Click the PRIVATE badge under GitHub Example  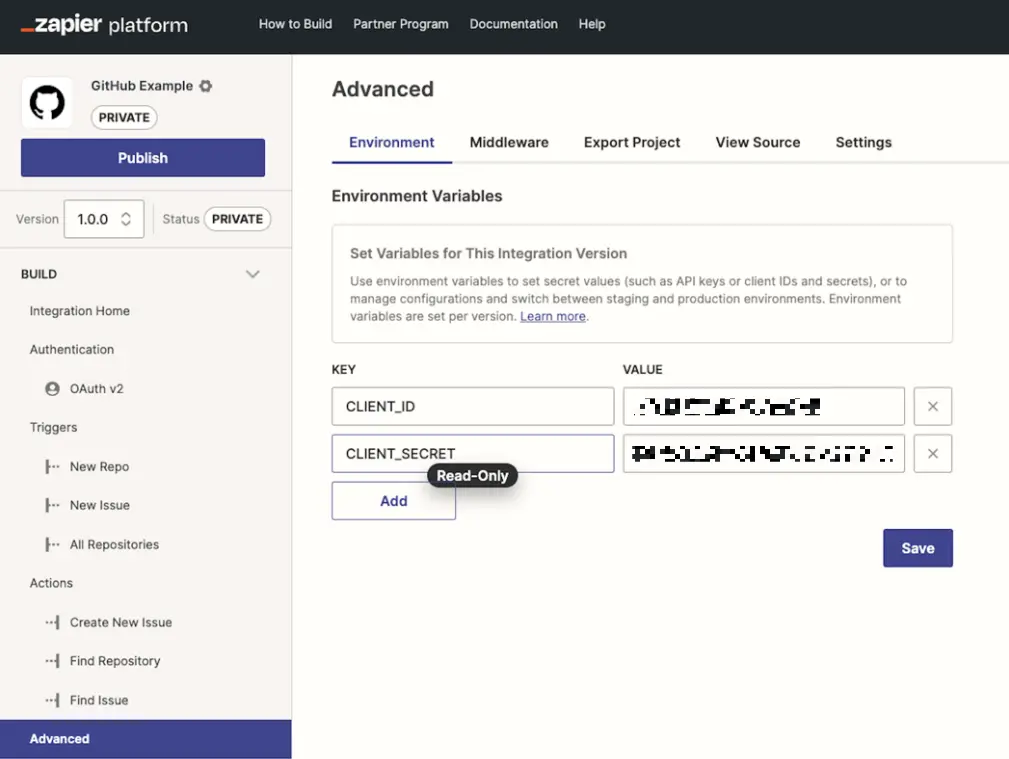(124, 117)
